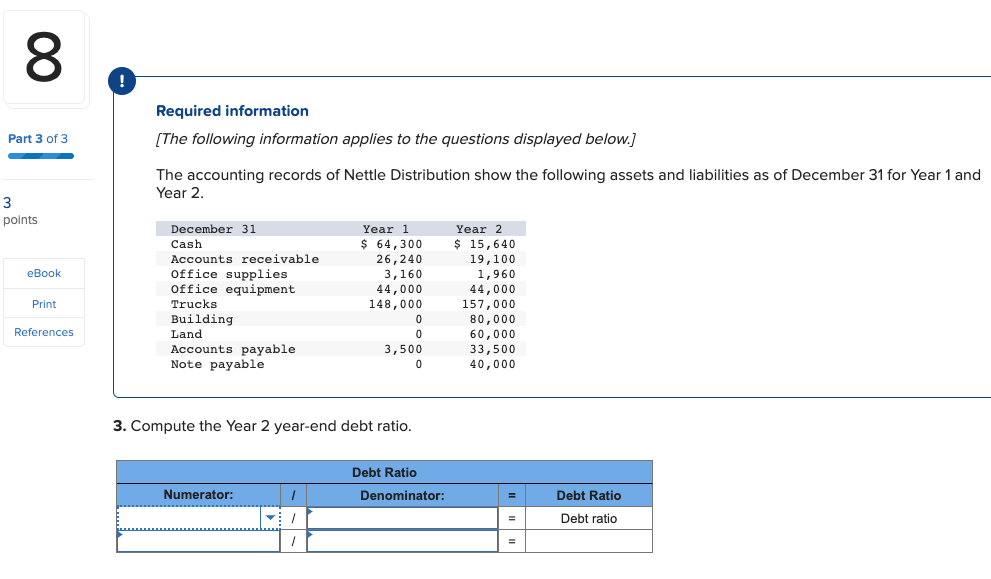Open the eBook resource
This screenshot has width=991, height=579.
[43, 273]
